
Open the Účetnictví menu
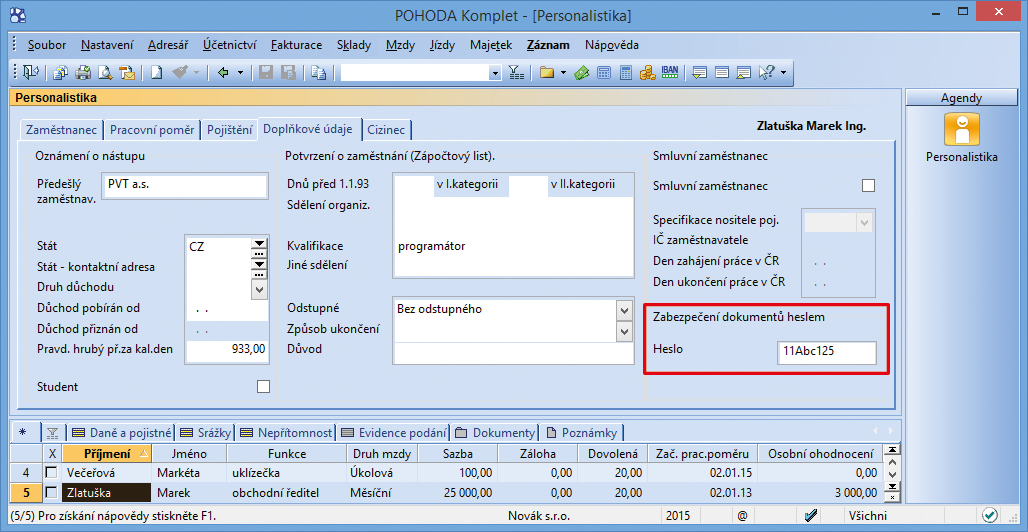click(x=229, y=45)
